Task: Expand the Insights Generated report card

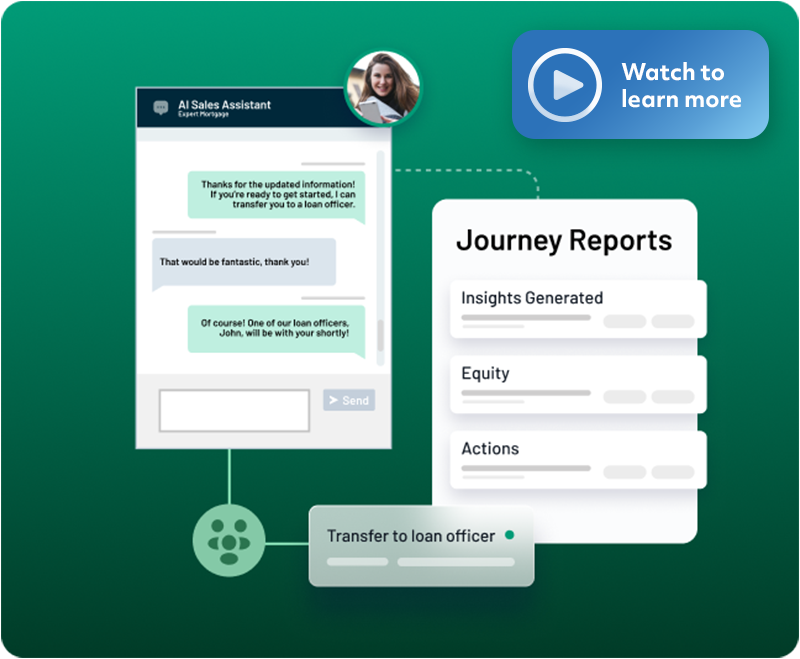Action: (577, 308)
